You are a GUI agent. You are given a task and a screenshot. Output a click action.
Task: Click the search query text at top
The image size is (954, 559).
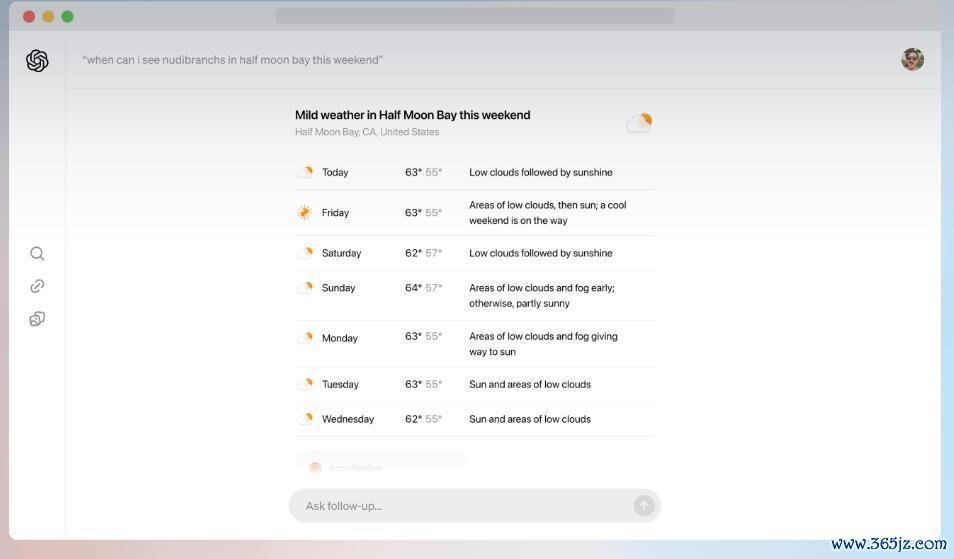(232, 60)
